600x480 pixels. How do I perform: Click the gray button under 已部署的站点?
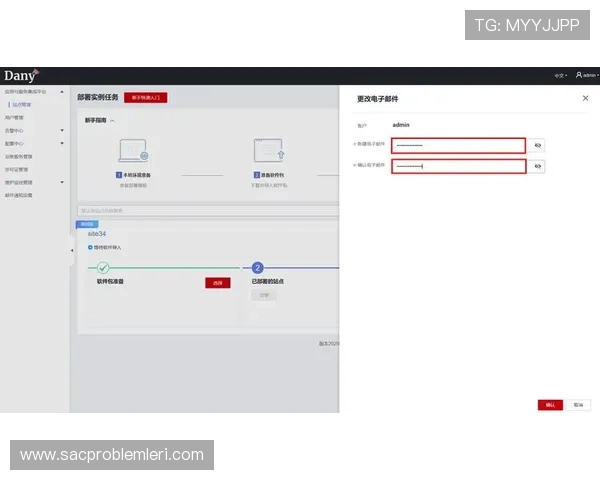(x=264, y=295)
